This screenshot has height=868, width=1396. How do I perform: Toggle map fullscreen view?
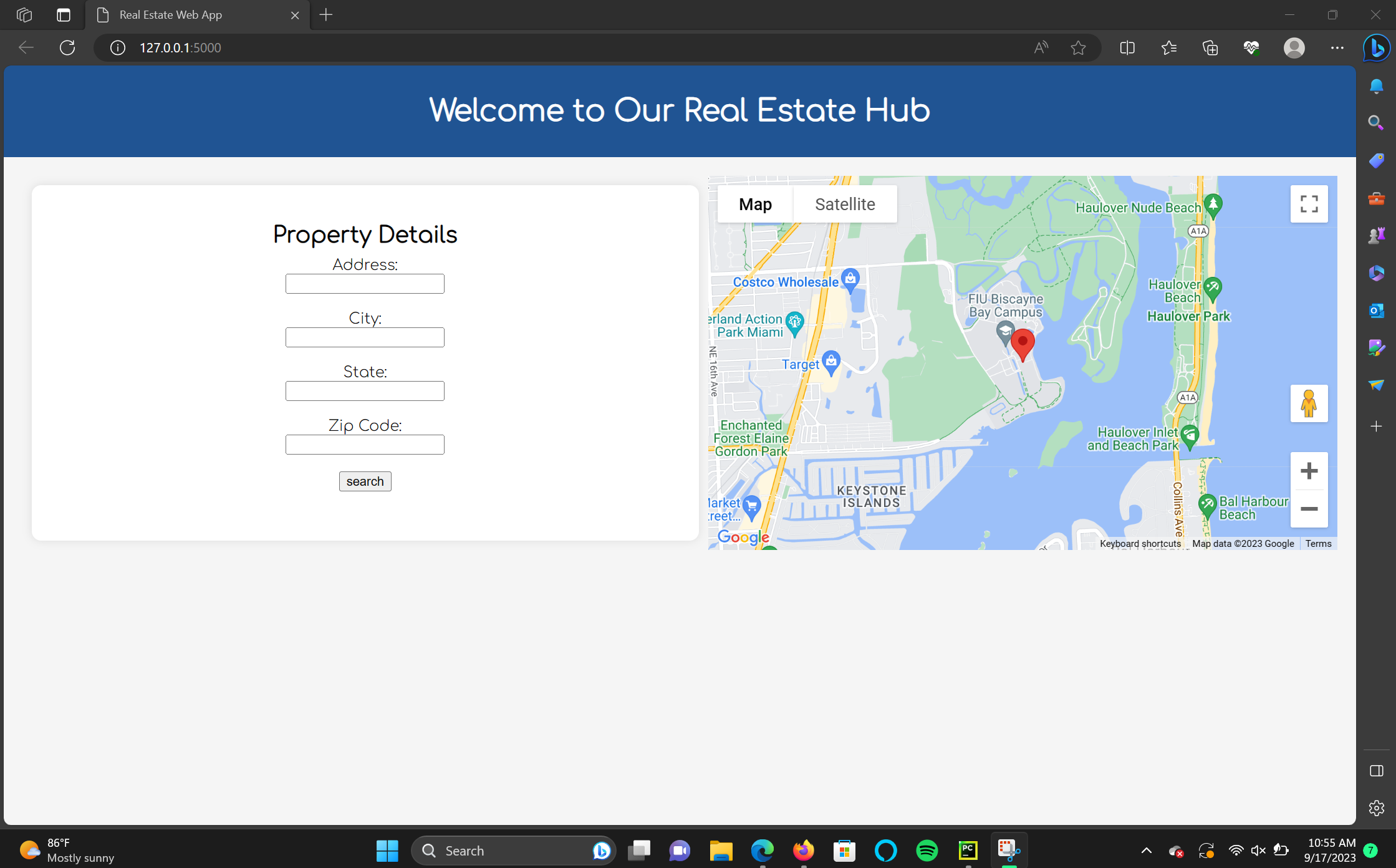(x=1309, y=204)
